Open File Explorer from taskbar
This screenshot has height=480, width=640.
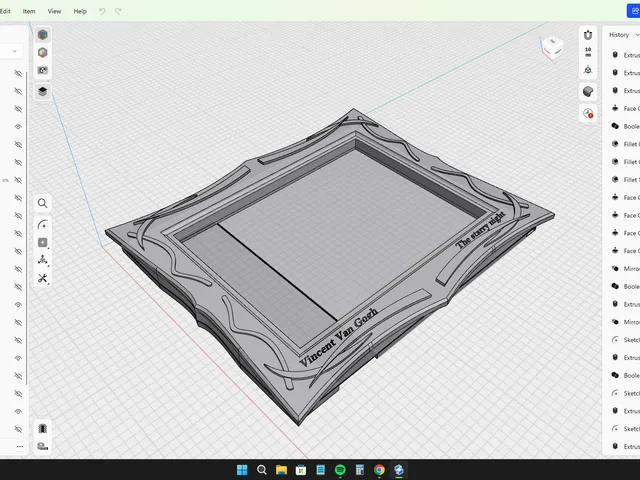(x=281, y=470)
